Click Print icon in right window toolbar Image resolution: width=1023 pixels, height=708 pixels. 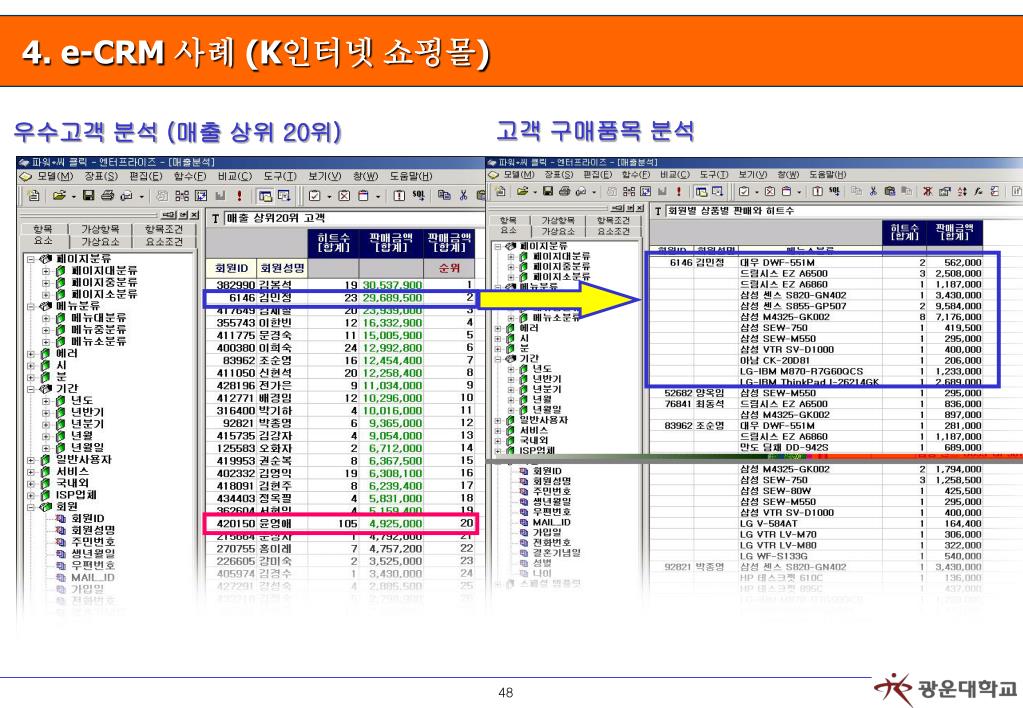[565, 191]
